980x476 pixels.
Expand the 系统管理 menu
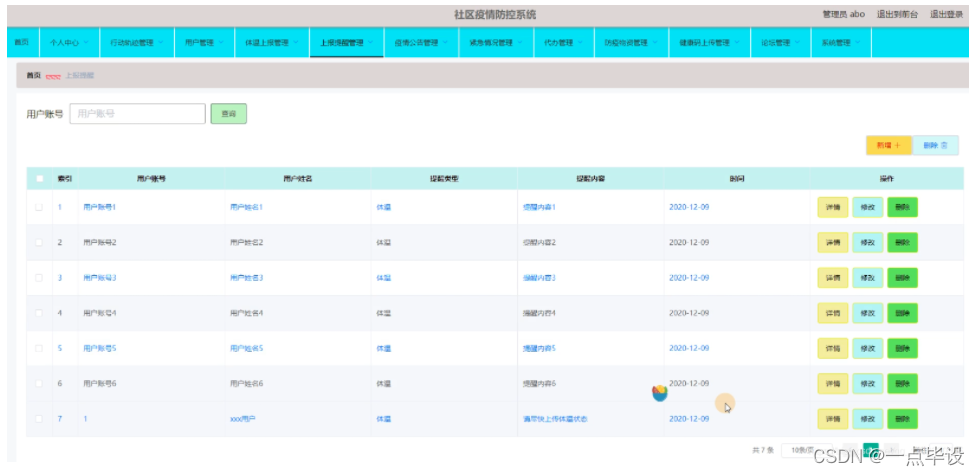click(x=841, y=42)
